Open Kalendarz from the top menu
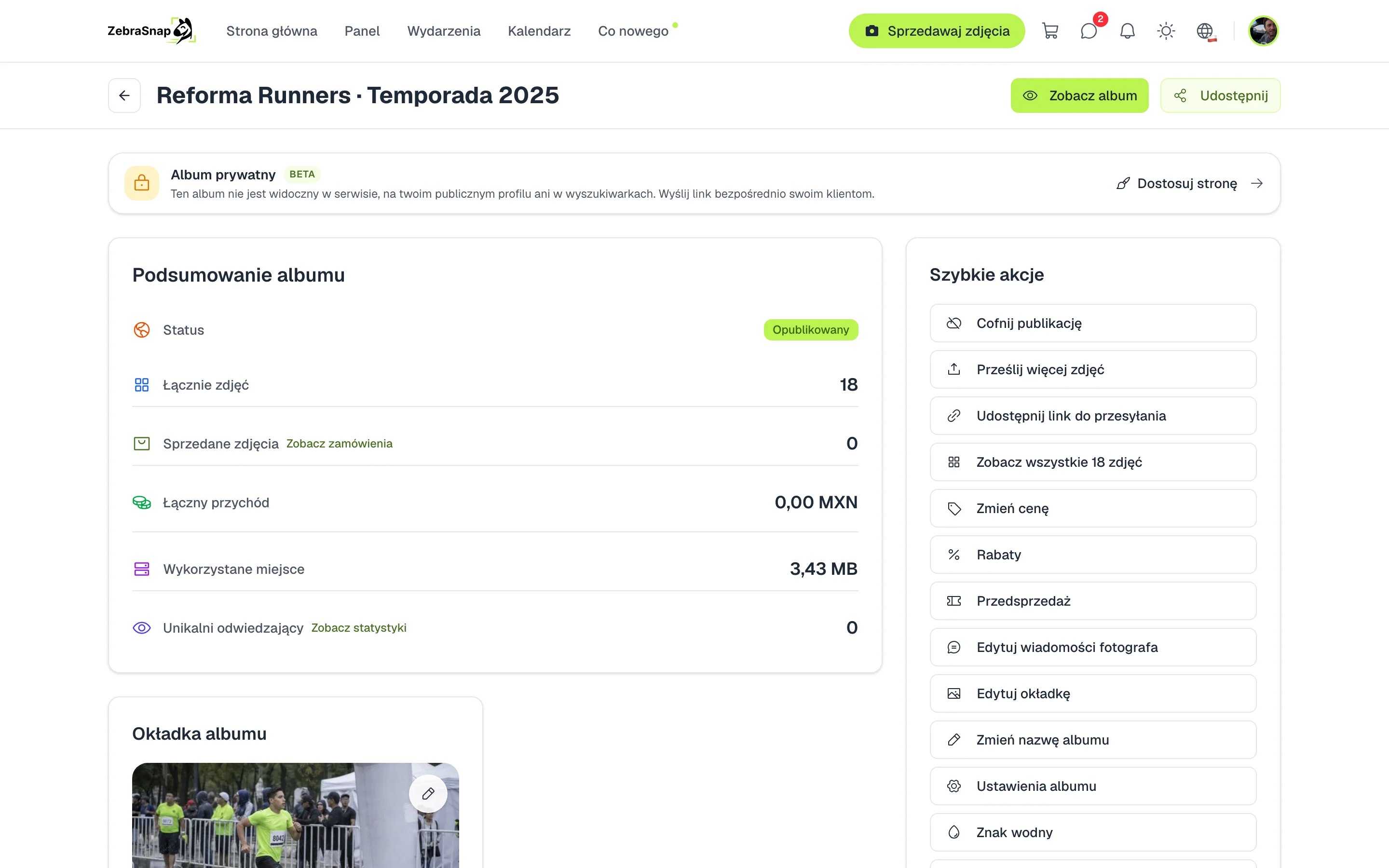 pyautogui.click(x=539, y=31)
